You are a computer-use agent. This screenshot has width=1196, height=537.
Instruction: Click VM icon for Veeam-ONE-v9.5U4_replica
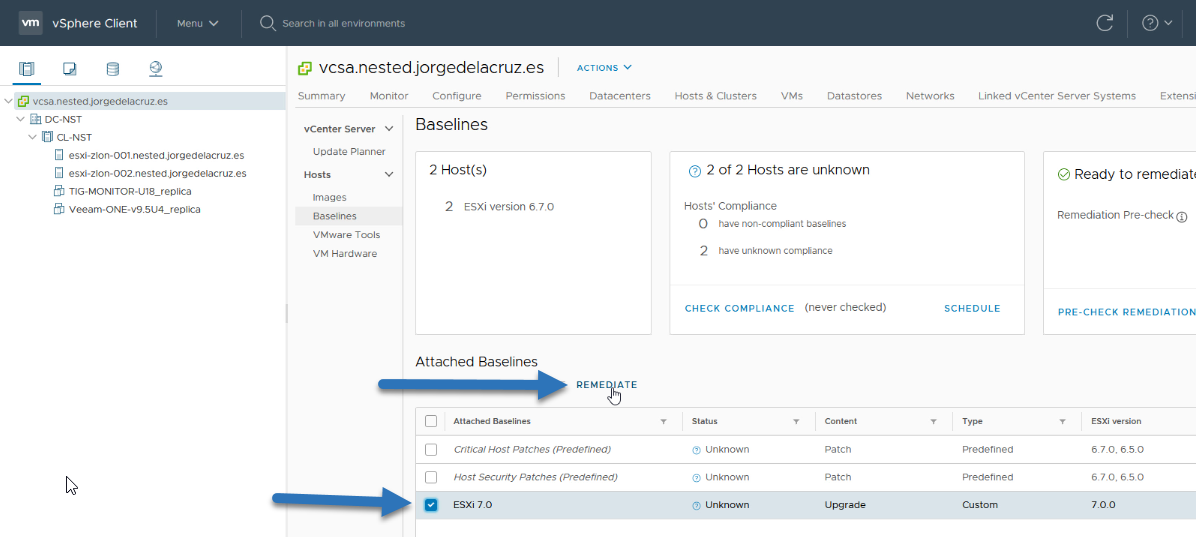[x=59, y=209]
